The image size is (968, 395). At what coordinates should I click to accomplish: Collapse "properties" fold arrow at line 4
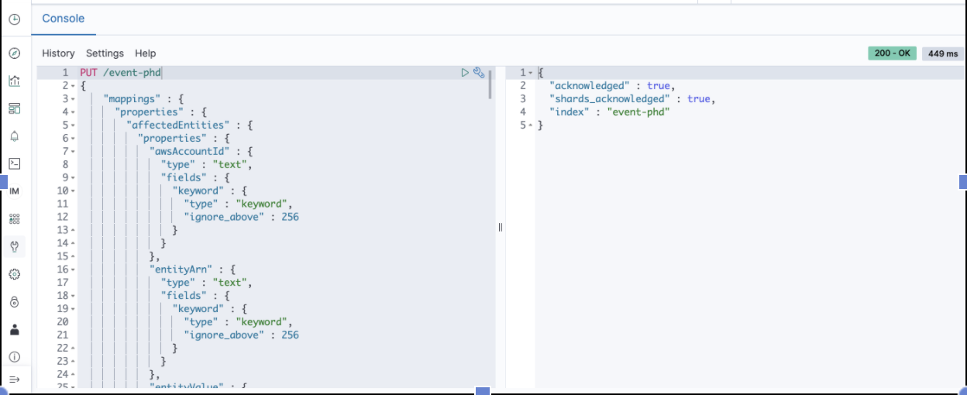coord(73,112)
